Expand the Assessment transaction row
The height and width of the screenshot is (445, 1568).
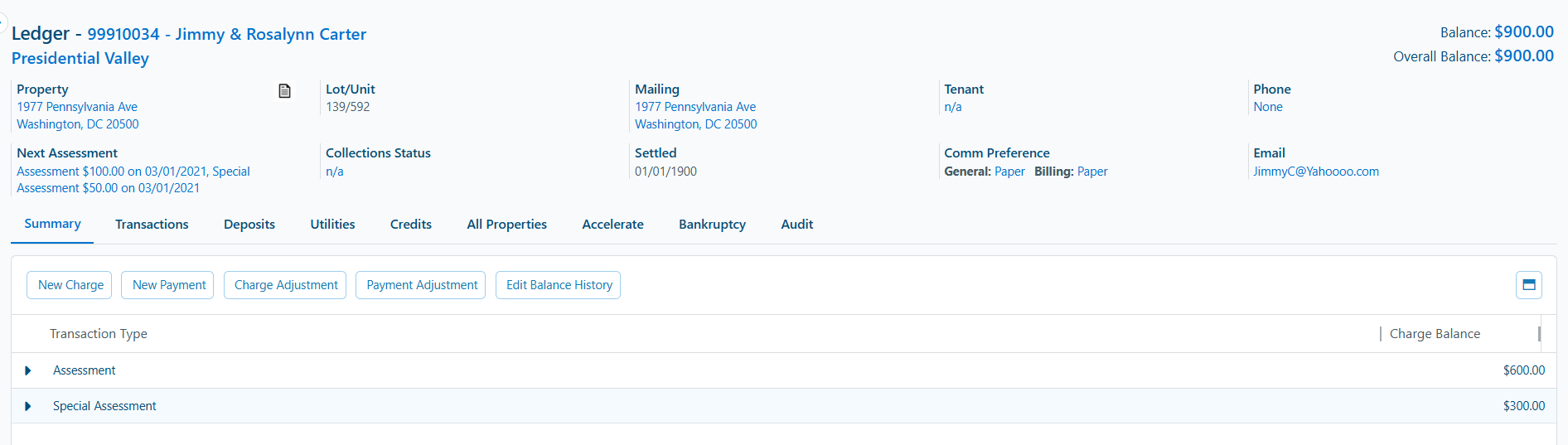coord(28,370)
